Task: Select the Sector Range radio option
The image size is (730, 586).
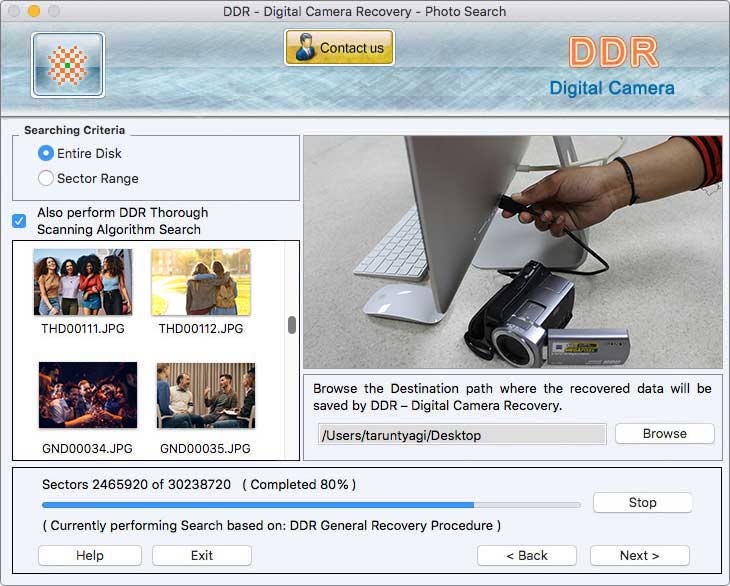Action: 46,178
